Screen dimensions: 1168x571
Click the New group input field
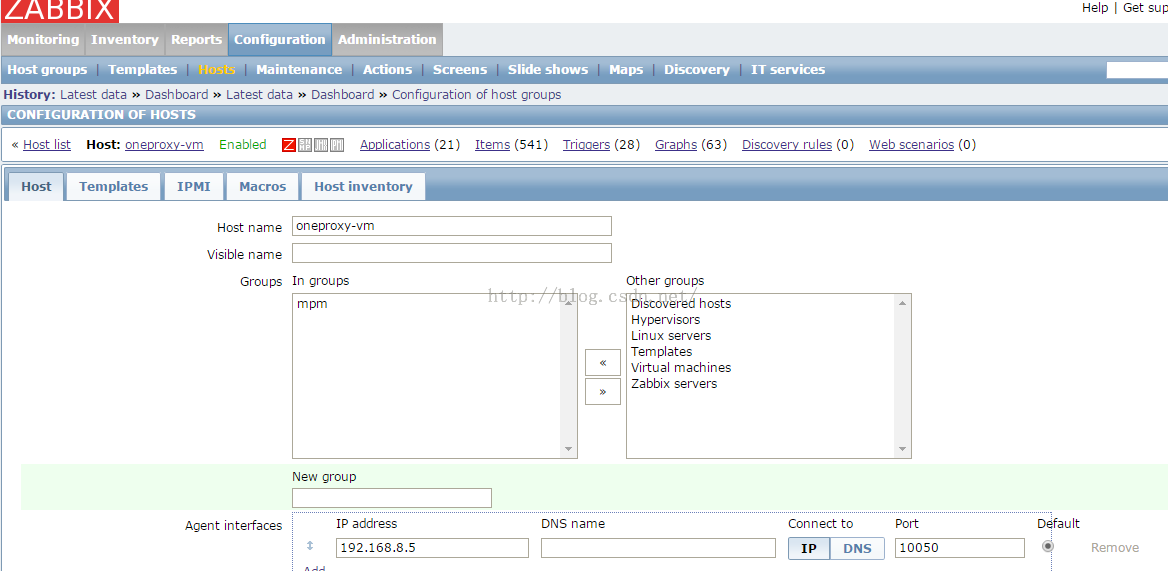[x=392, y=498]
